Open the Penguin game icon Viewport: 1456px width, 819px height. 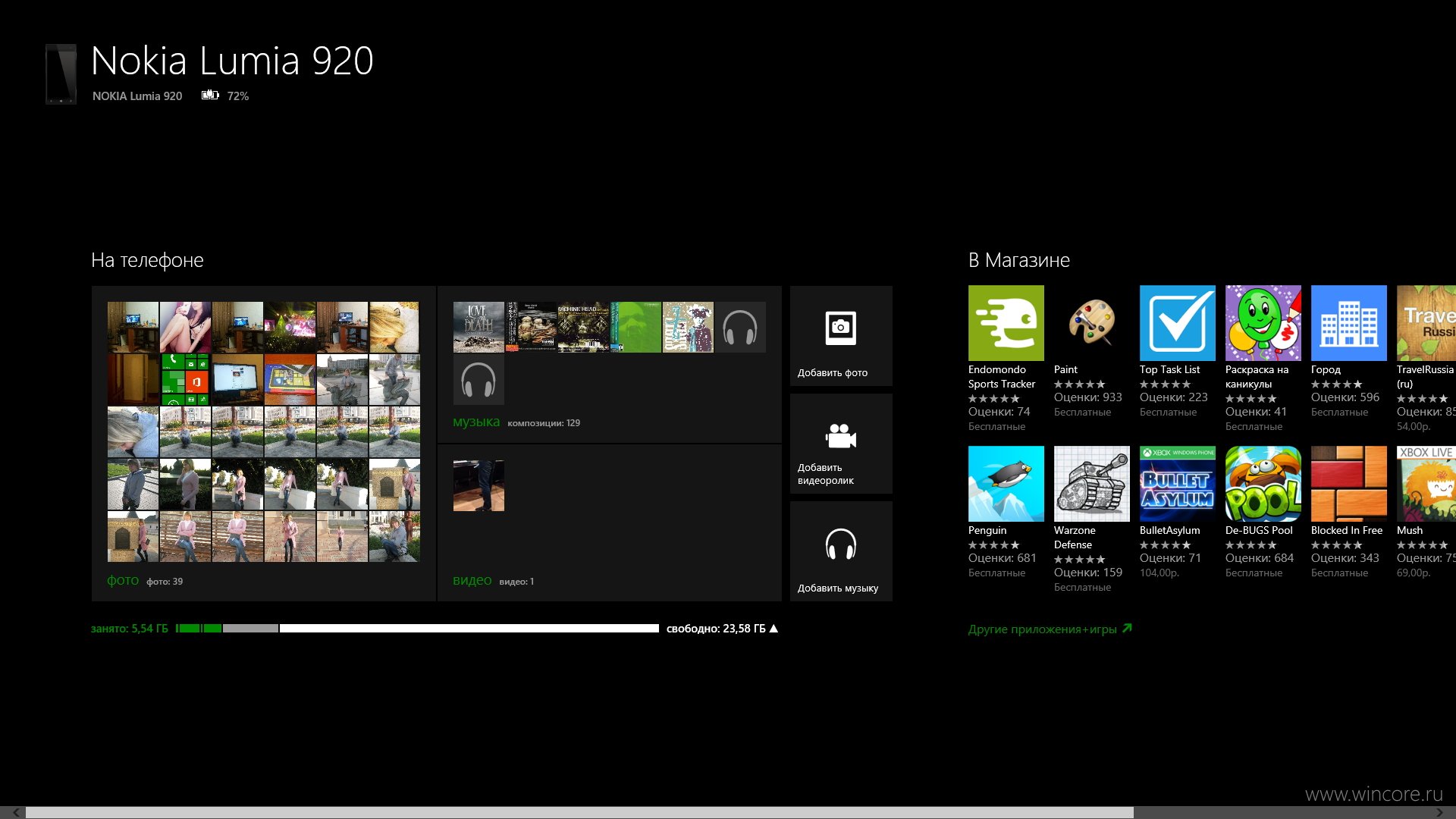[x=1006, y=484]
